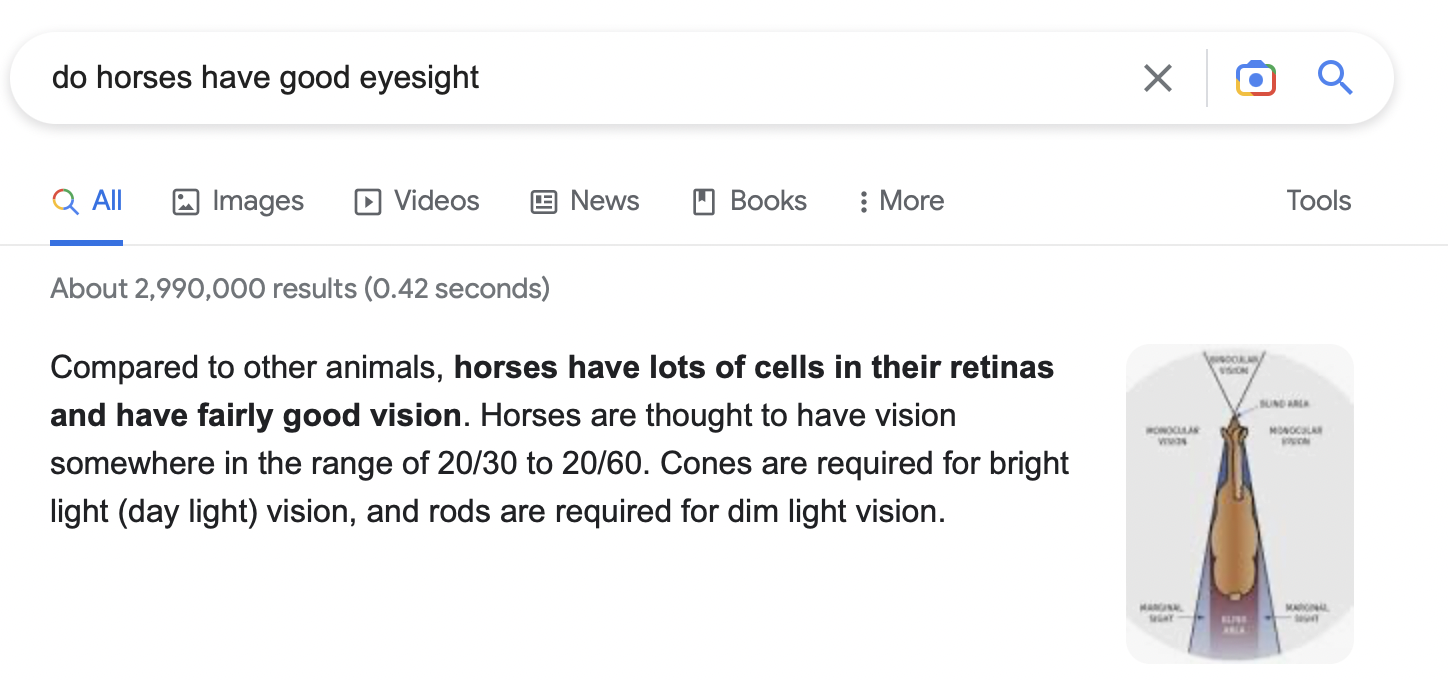Click the multicolor magnifier icon beside All
The width and height of the screenshot is (1448, 680).
[65, 202]
